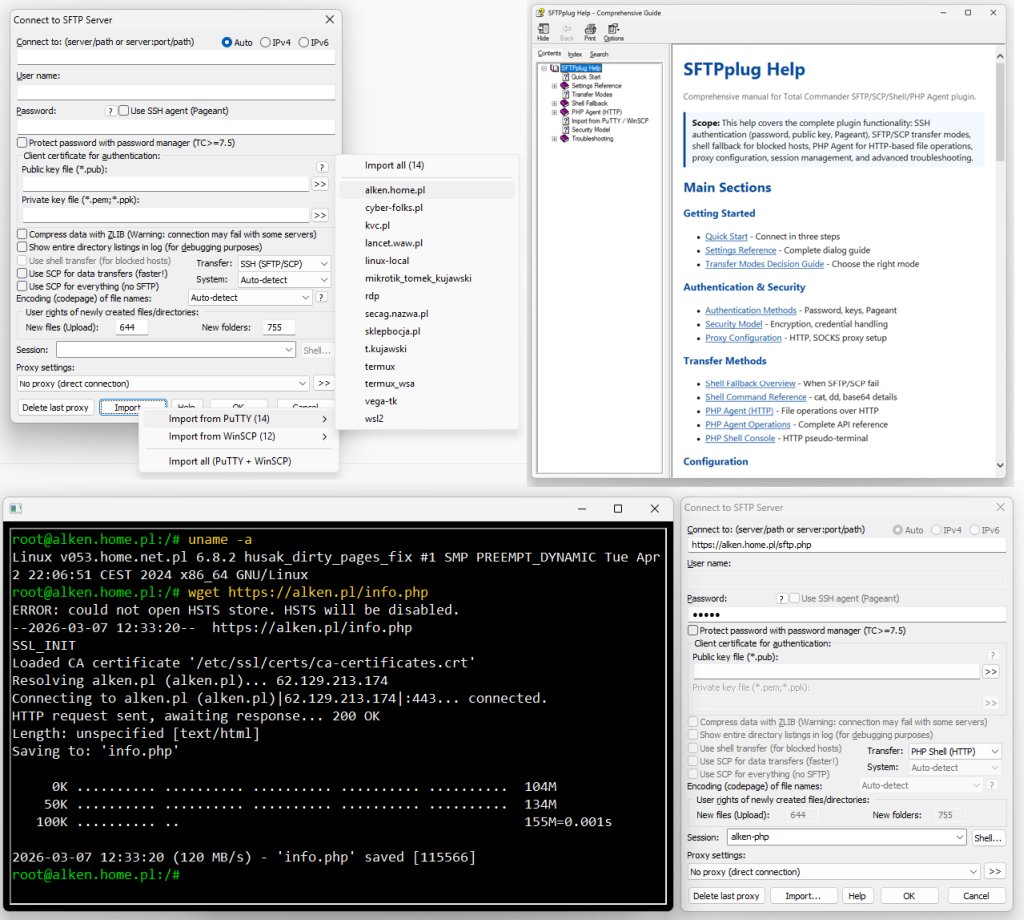The width and height of the screenshot is (1024, 920).
Task: Open the System Auto-detect dropdown in upper dialog
Action: [x=283, y=280]
